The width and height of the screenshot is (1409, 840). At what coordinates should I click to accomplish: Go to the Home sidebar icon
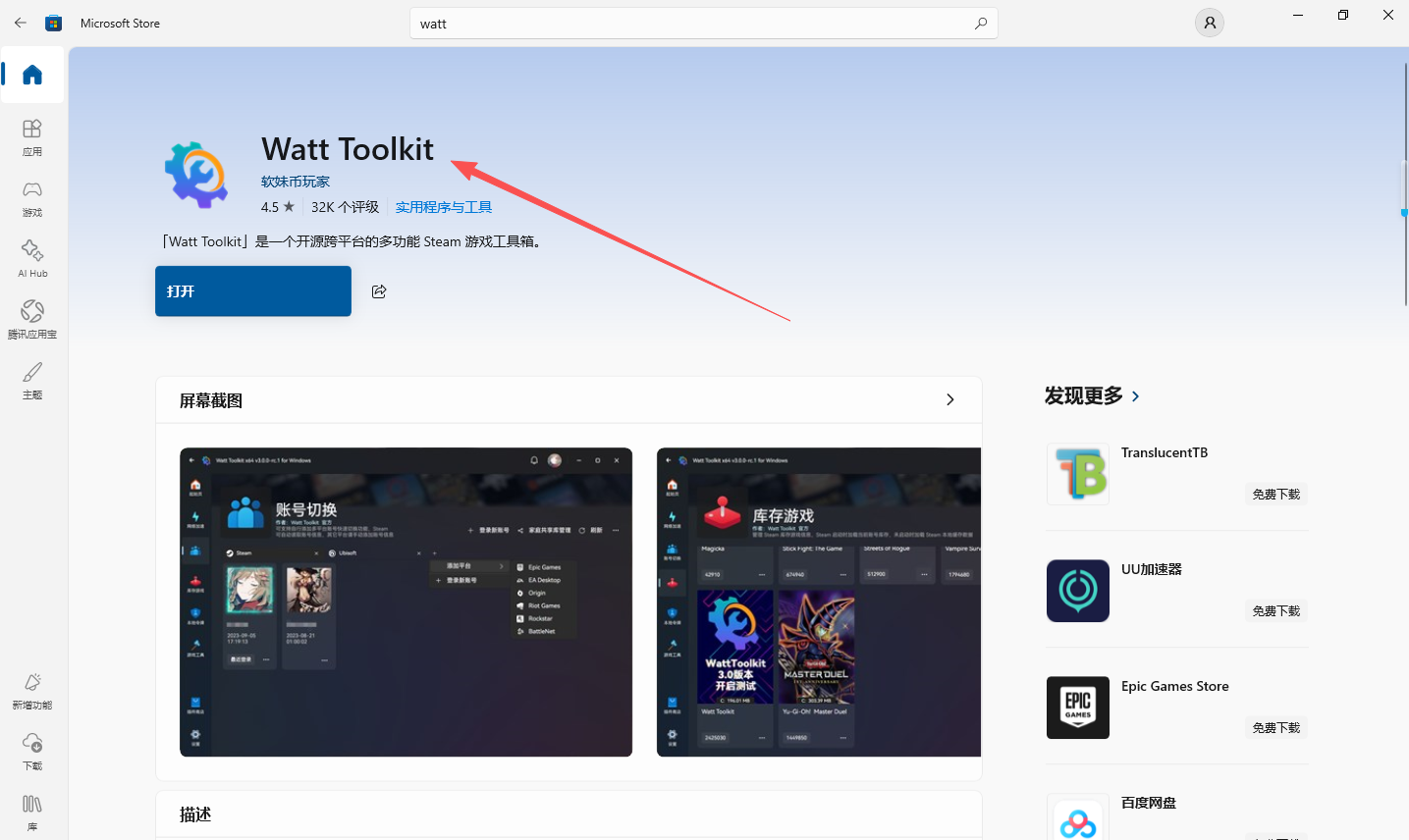(x=32, y=75)
